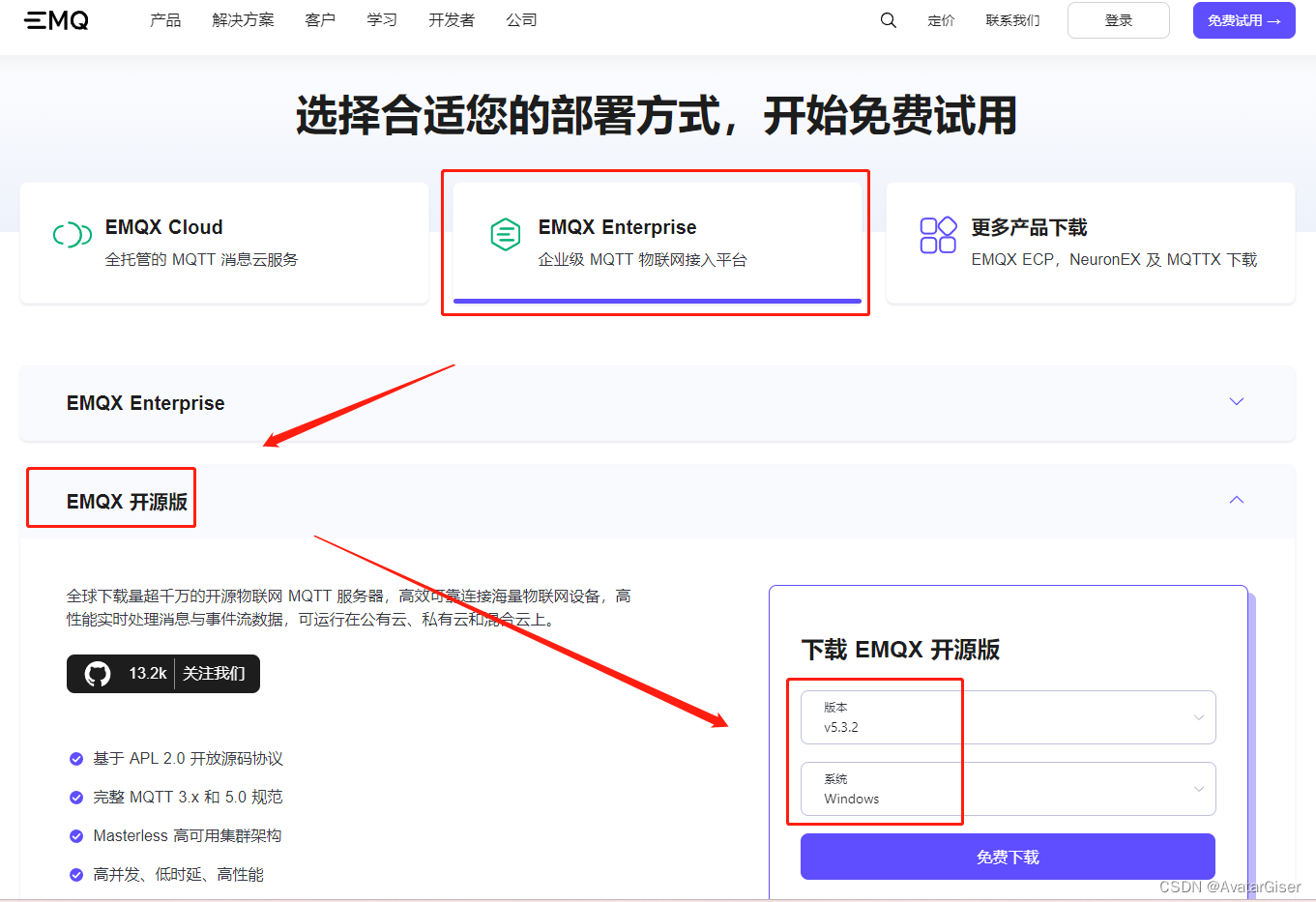Open the search magnifier icon
The image size is (1316, 902).
(x=888, y=20)
